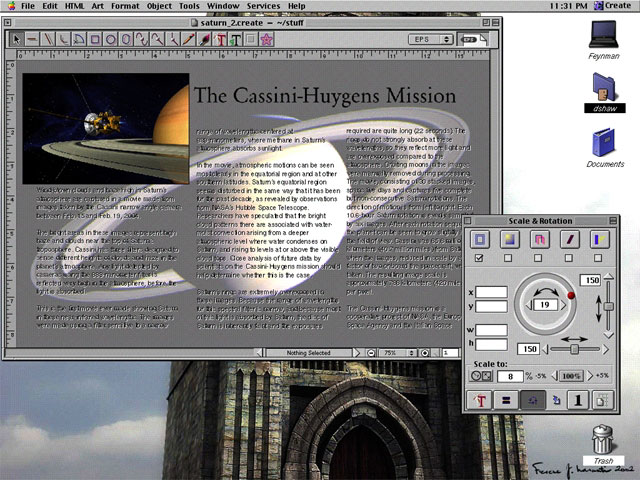Screen dimensions: 640x480
Task: Click the rotation angle field showing 19
Action: 545,304
